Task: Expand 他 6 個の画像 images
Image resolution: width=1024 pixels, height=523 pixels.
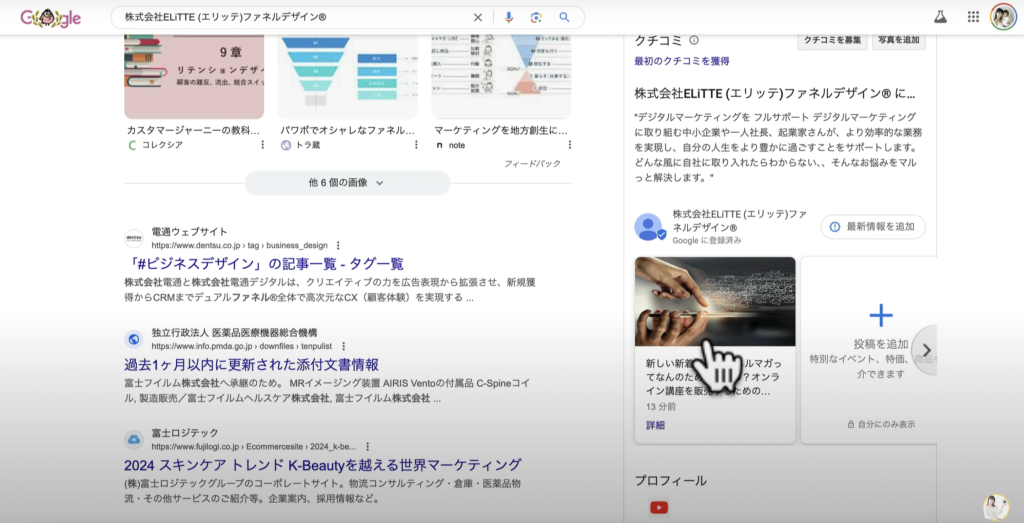Action: click(x=347, y=183)
